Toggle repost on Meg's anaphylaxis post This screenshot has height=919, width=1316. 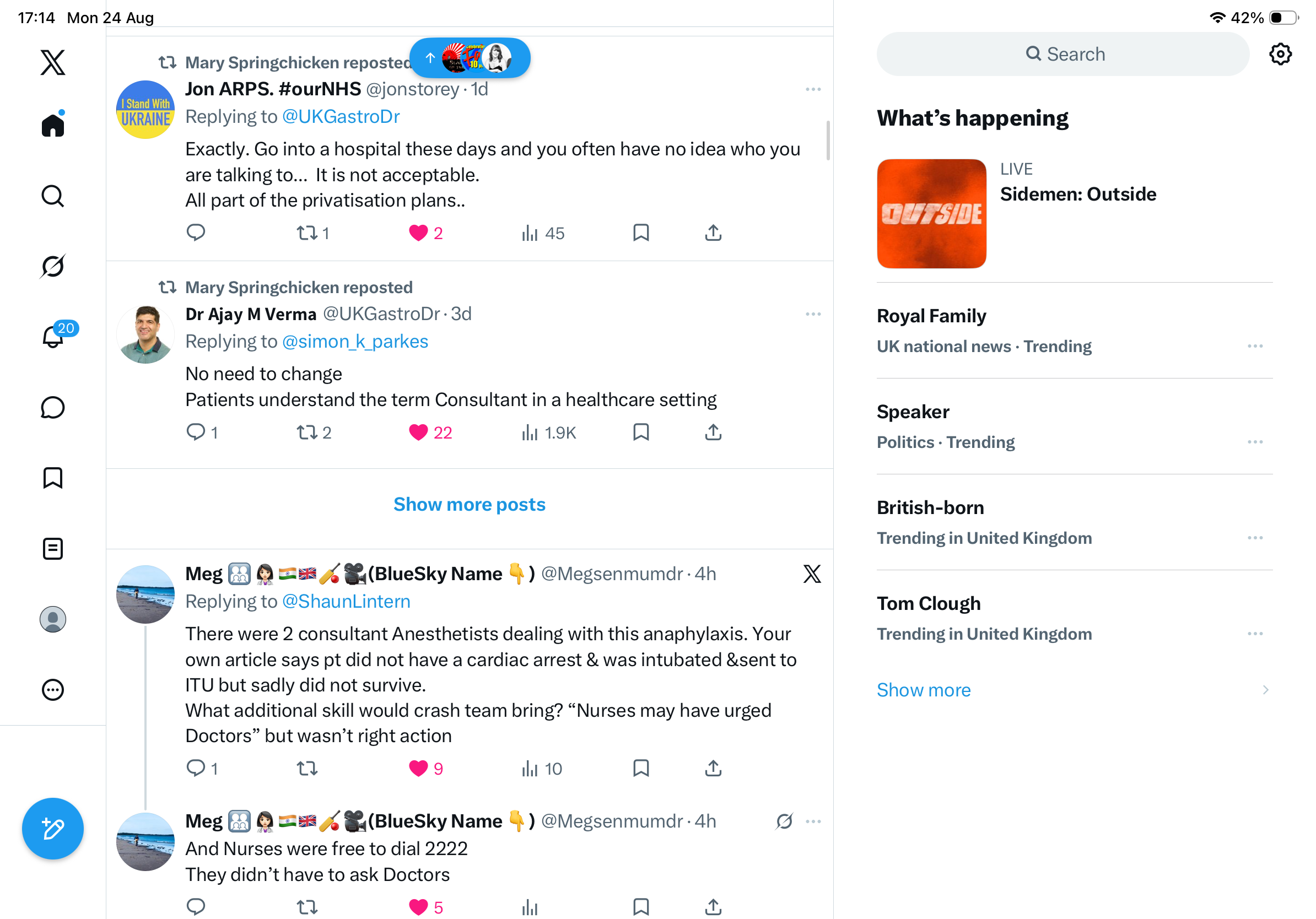pos(307,769)
